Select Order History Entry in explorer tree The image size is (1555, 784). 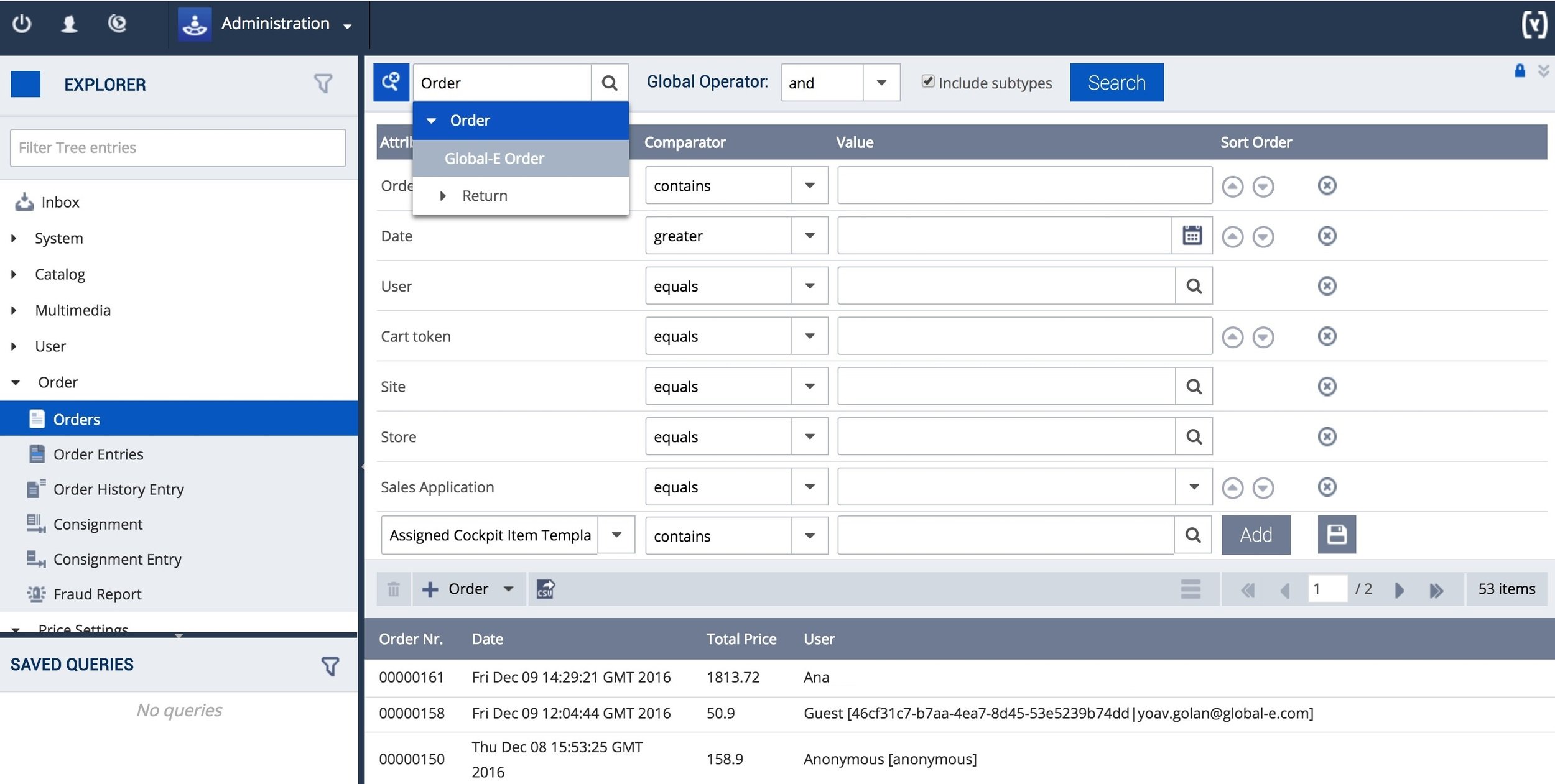coord(118,489)
